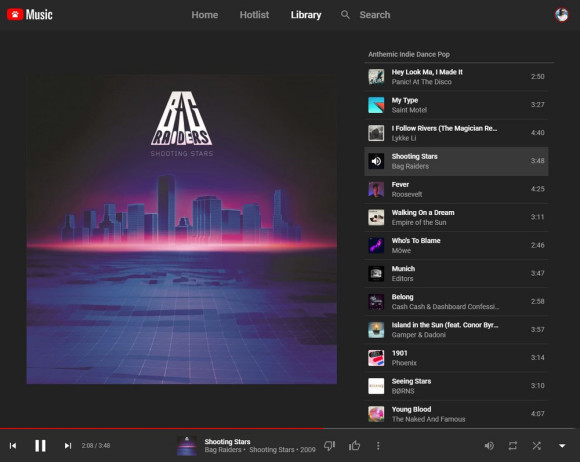Open the account avatar menu
Viewport: 580px width, 462px height.
(x=562, y=15)
